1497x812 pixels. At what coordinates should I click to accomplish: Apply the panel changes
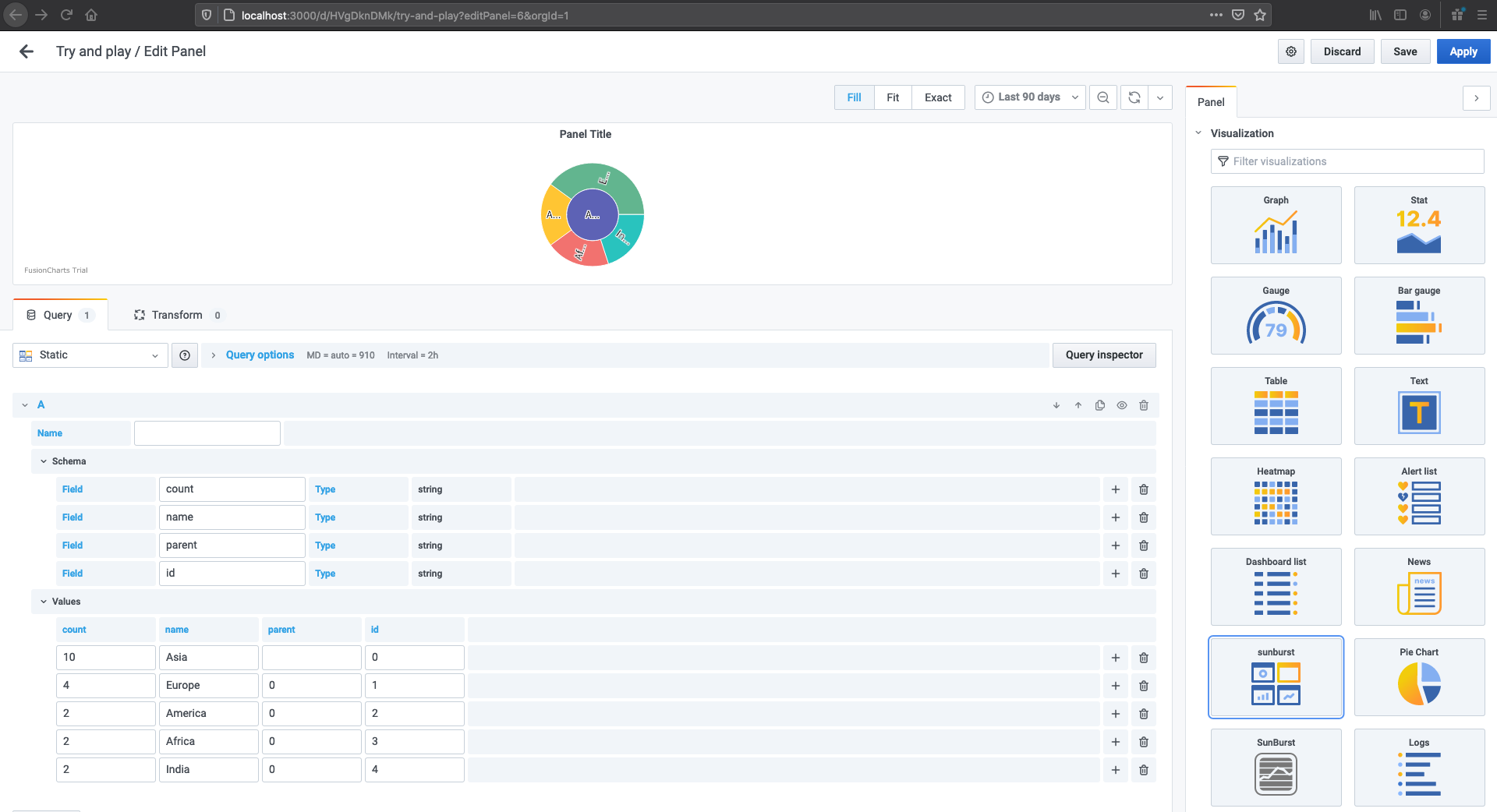(1463, 51)
